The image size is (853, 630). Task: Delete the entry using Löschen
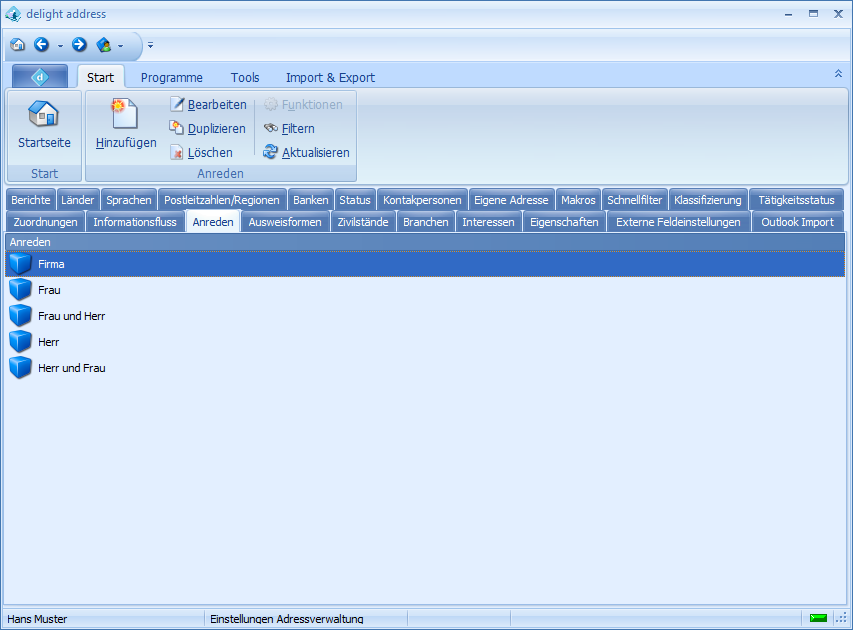[201, 153]
